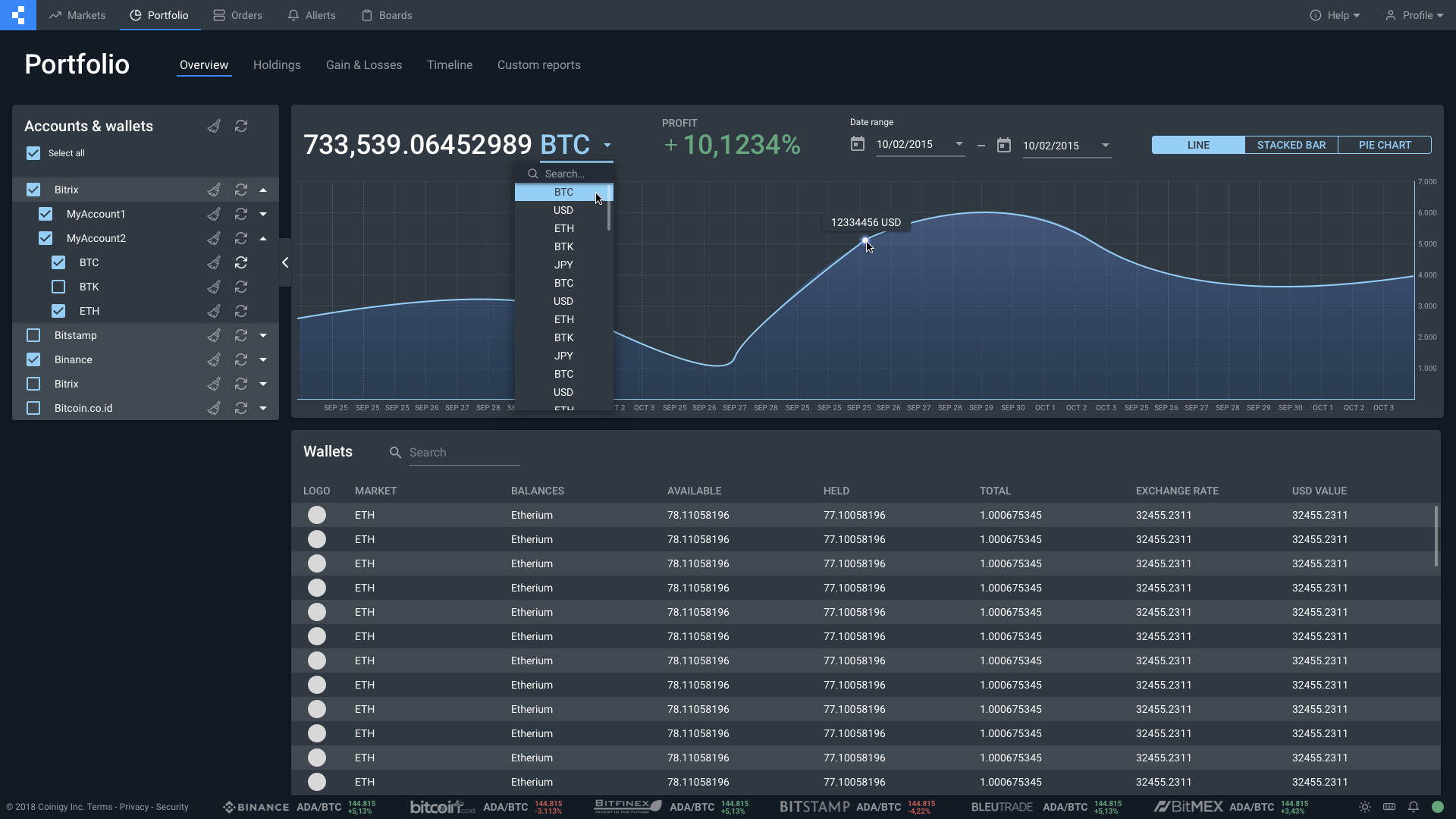Click the start date calendar icon
The height and width of the screenshot is (819, 1456).
point(857,144)
